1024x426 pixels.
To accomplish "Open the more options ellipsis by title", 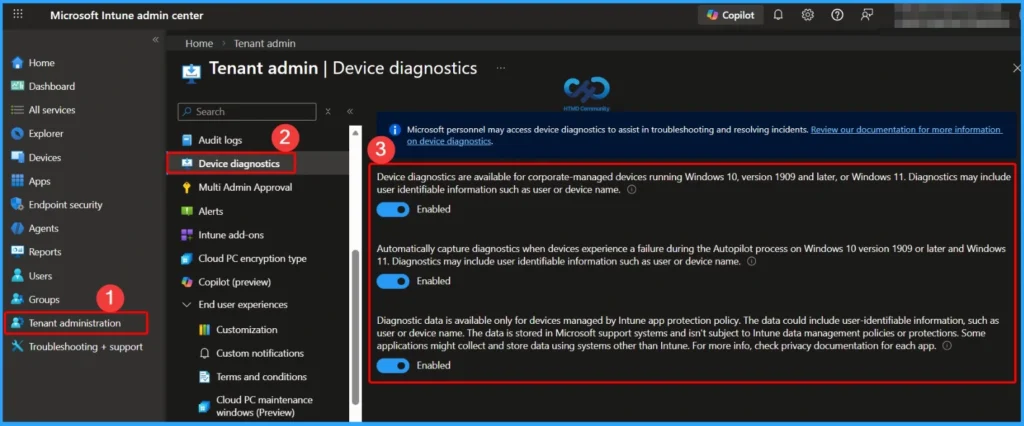I will point(501,67).
